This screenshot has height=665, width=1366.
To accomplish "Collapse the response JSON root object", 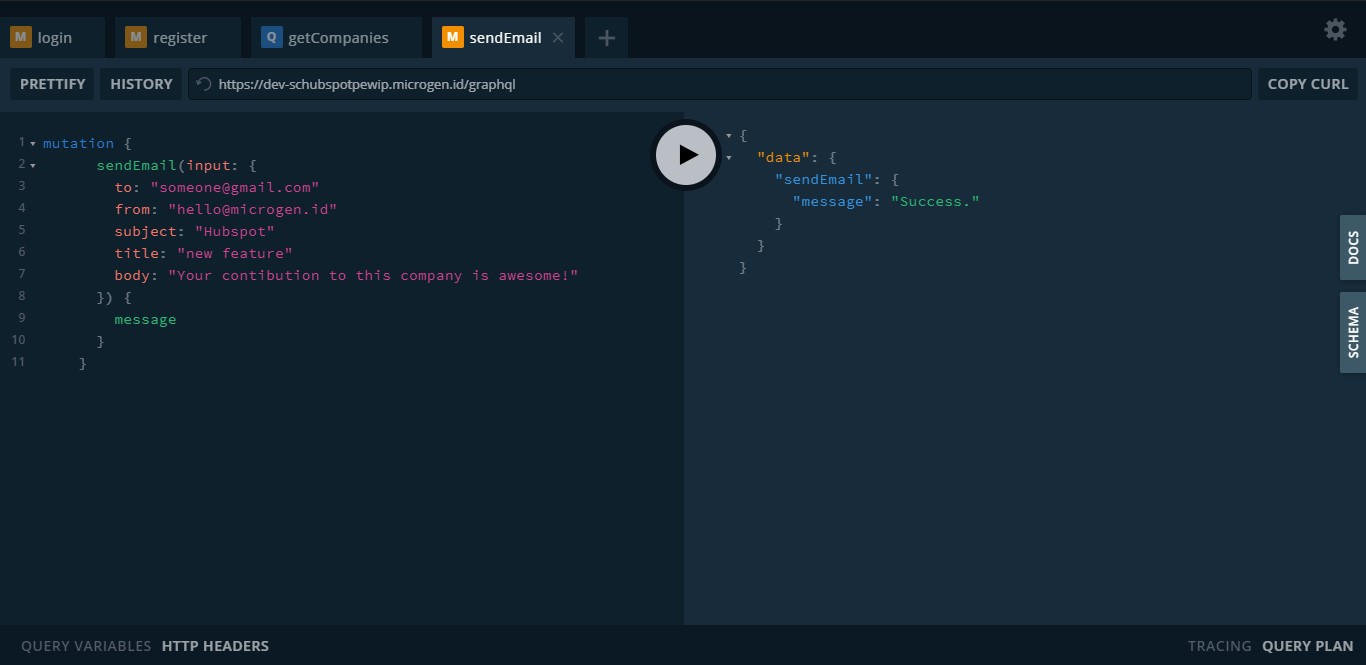I will pyautogui.click(x=728, y=135).
